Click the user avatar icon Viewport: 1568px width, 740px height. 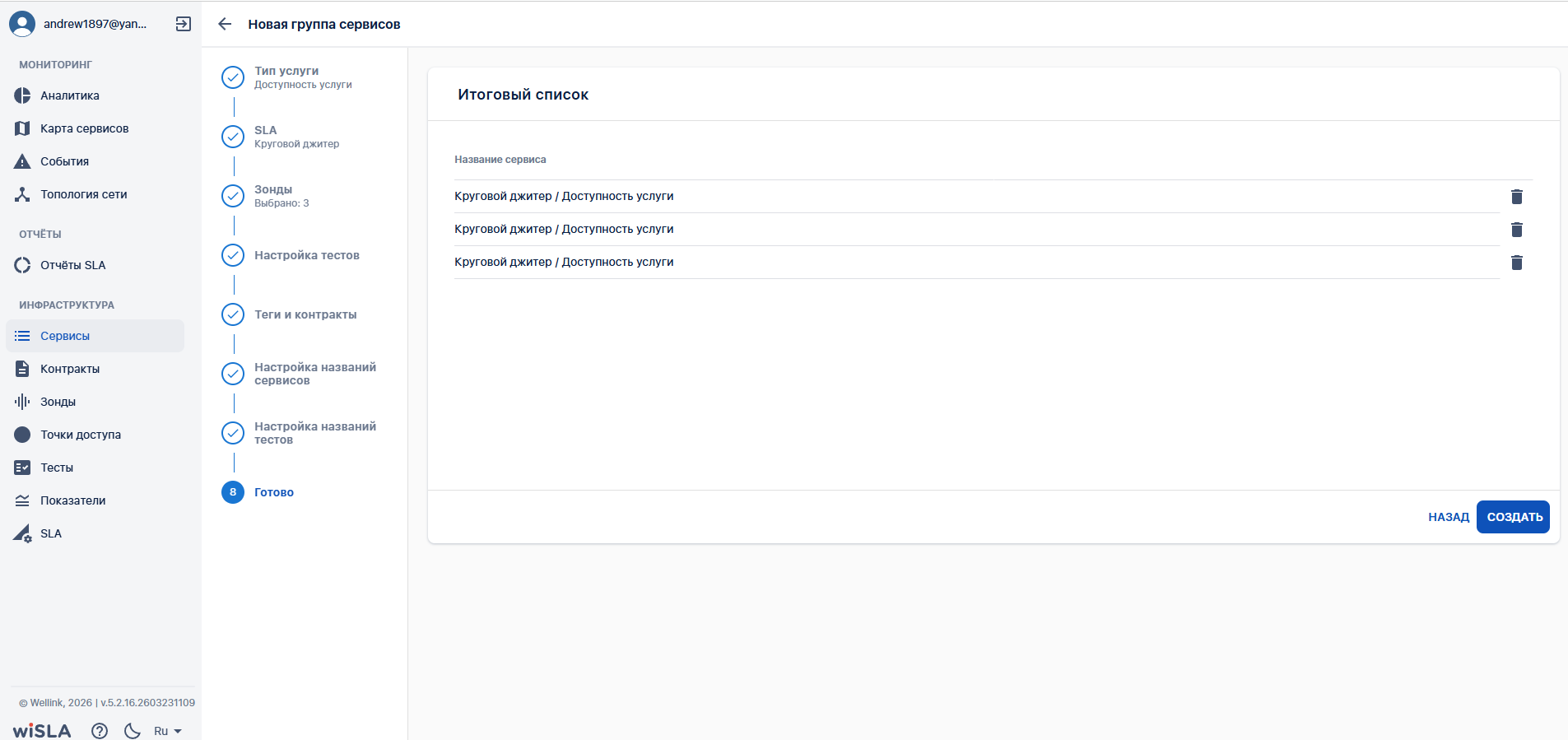[22, 24]
